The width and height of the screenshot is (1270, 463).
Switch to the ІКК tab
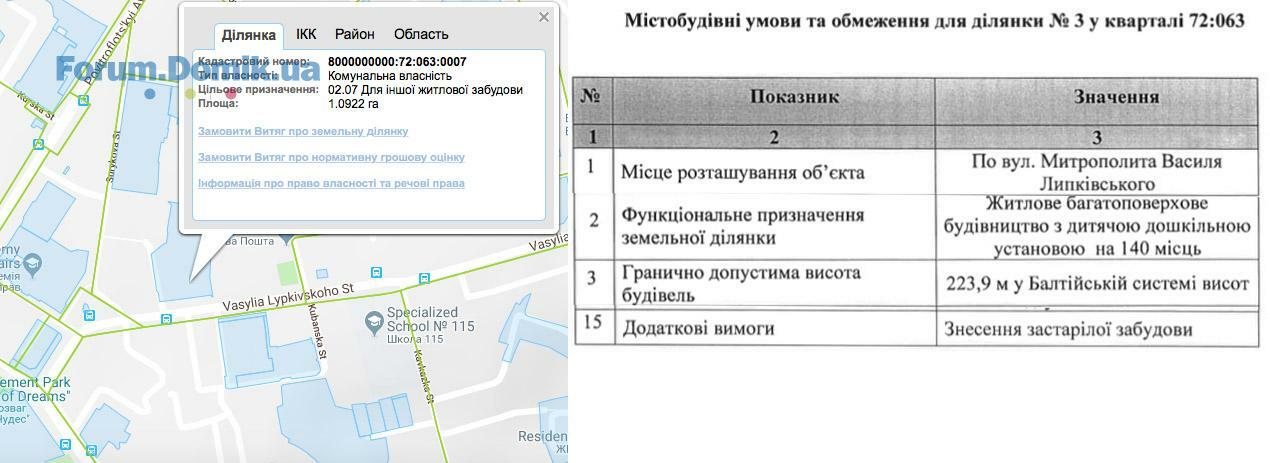click(306, 34)
